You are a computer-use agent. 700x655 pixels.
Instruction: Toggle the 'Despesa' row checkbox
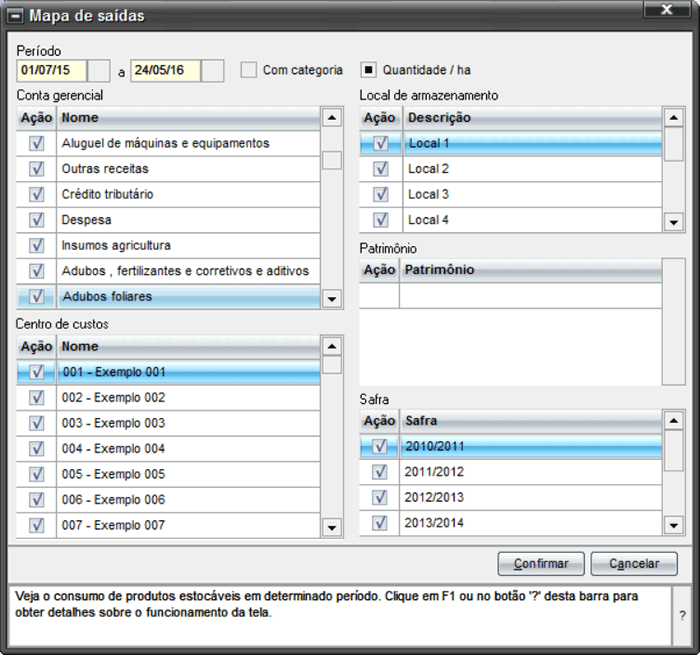(37, 220)
